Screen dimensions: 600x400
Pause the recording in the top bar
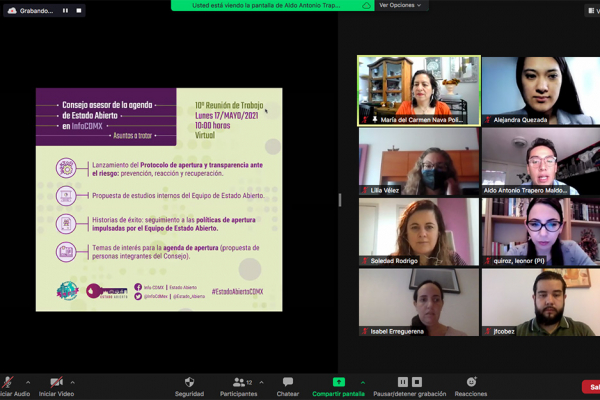click(x=65, y=11)
